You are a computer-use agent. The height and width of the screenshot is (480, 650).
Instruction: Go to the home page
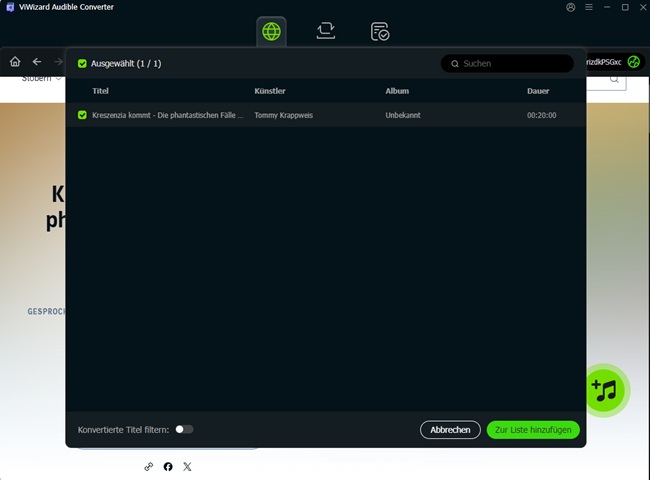[x=15, y=62]
